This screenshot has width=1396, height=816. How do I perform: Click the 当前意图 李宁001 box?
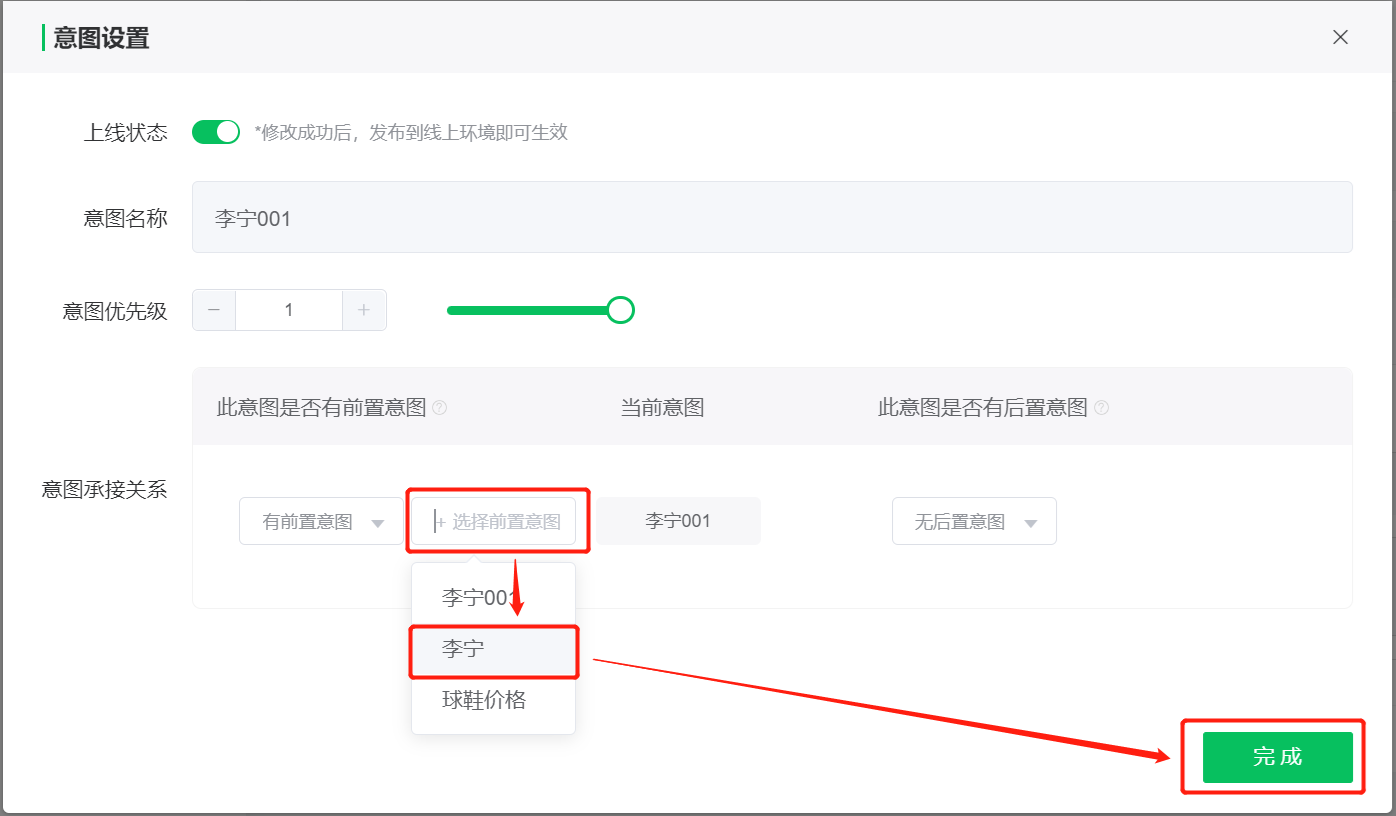(678, 521)
